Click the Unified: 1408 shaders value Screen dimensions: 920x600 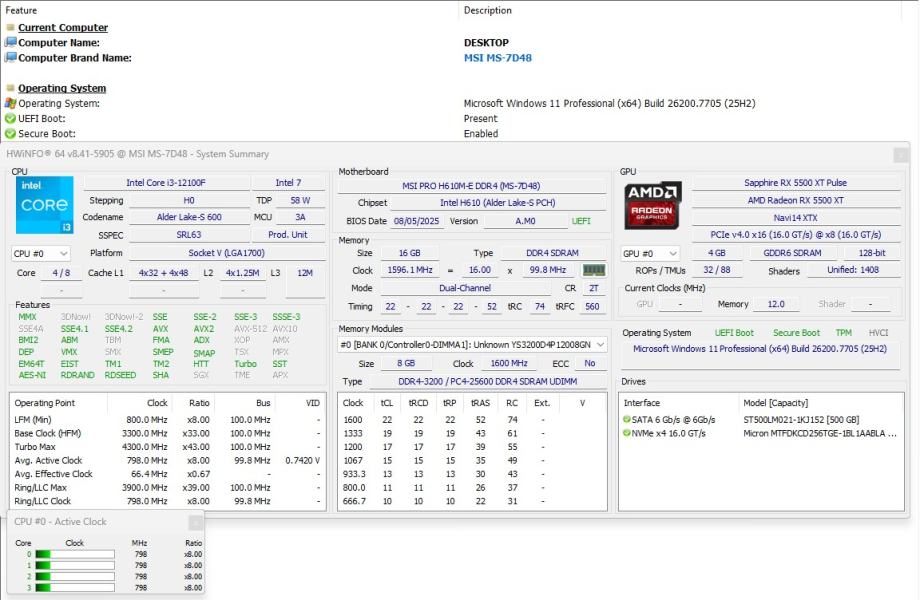point(853,270)
